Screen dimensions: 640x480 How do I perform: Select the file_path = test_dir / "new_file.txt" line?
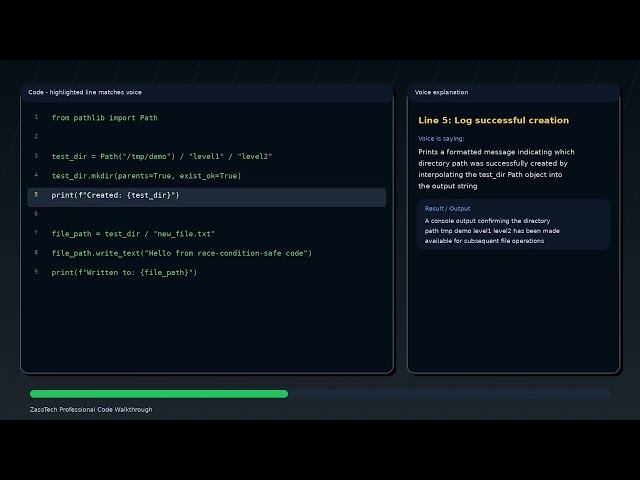pos(133,234)
